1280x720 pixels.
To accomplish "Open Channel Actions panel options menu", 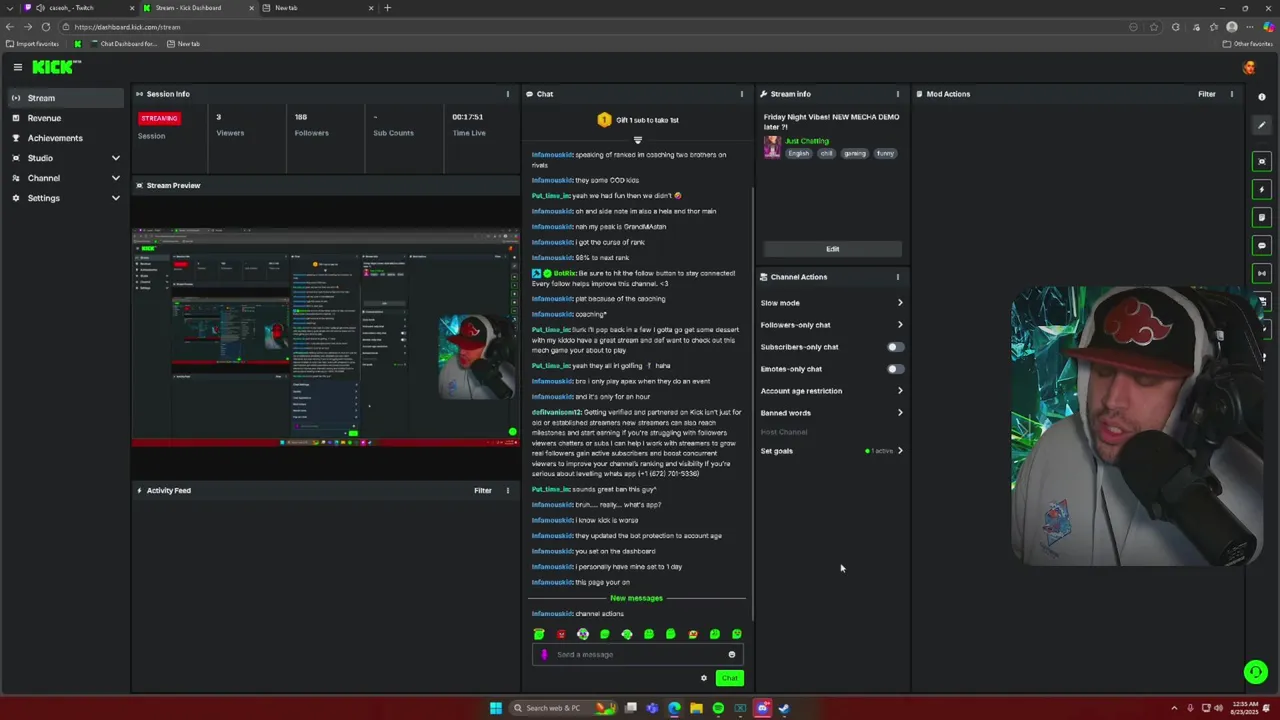I will pyautogui.click(x=897, y=277).
